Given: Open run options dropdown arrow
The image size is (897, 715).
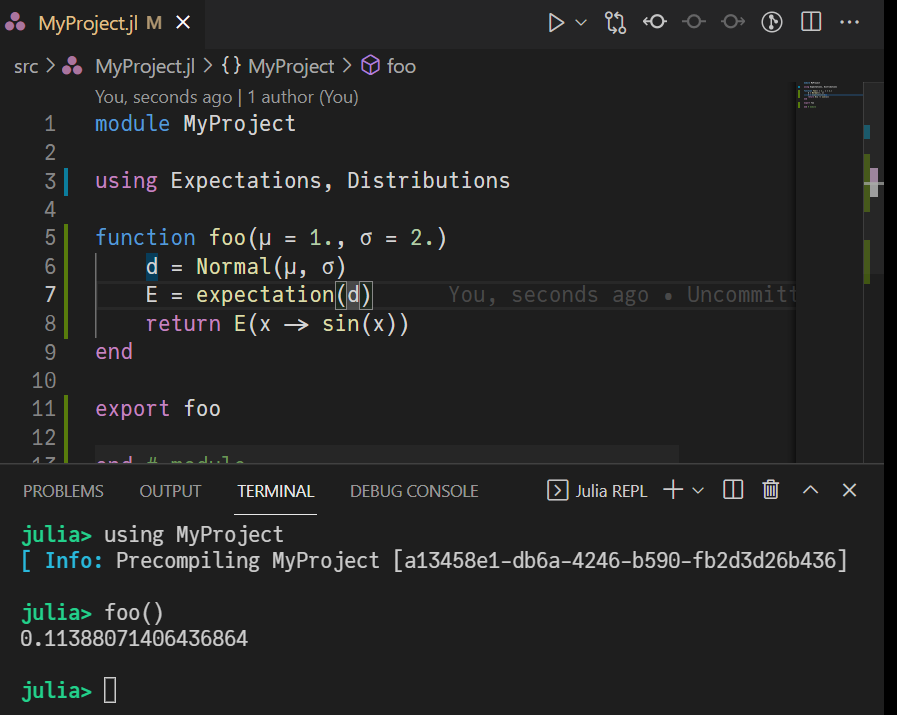Looking at the screenshot, I should point(581,22).
